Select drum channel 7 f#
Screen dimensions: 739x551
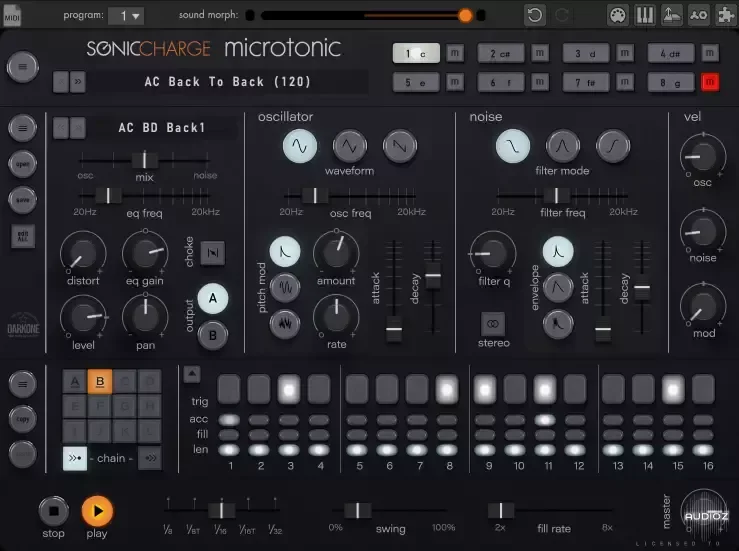coord(586,82)
